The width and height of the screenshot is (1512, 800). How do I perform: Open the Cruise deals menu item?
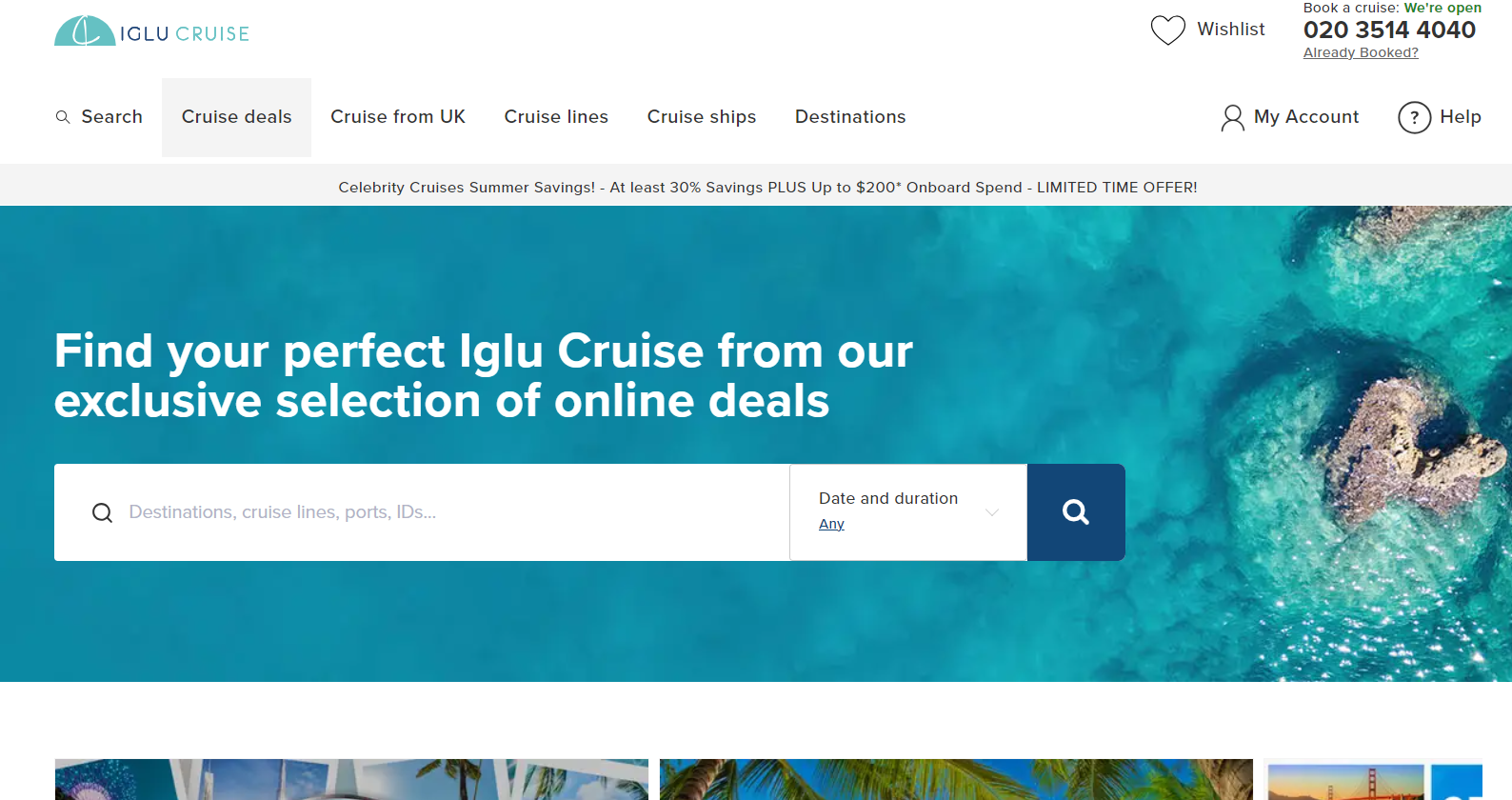click(x=236, y=117)
